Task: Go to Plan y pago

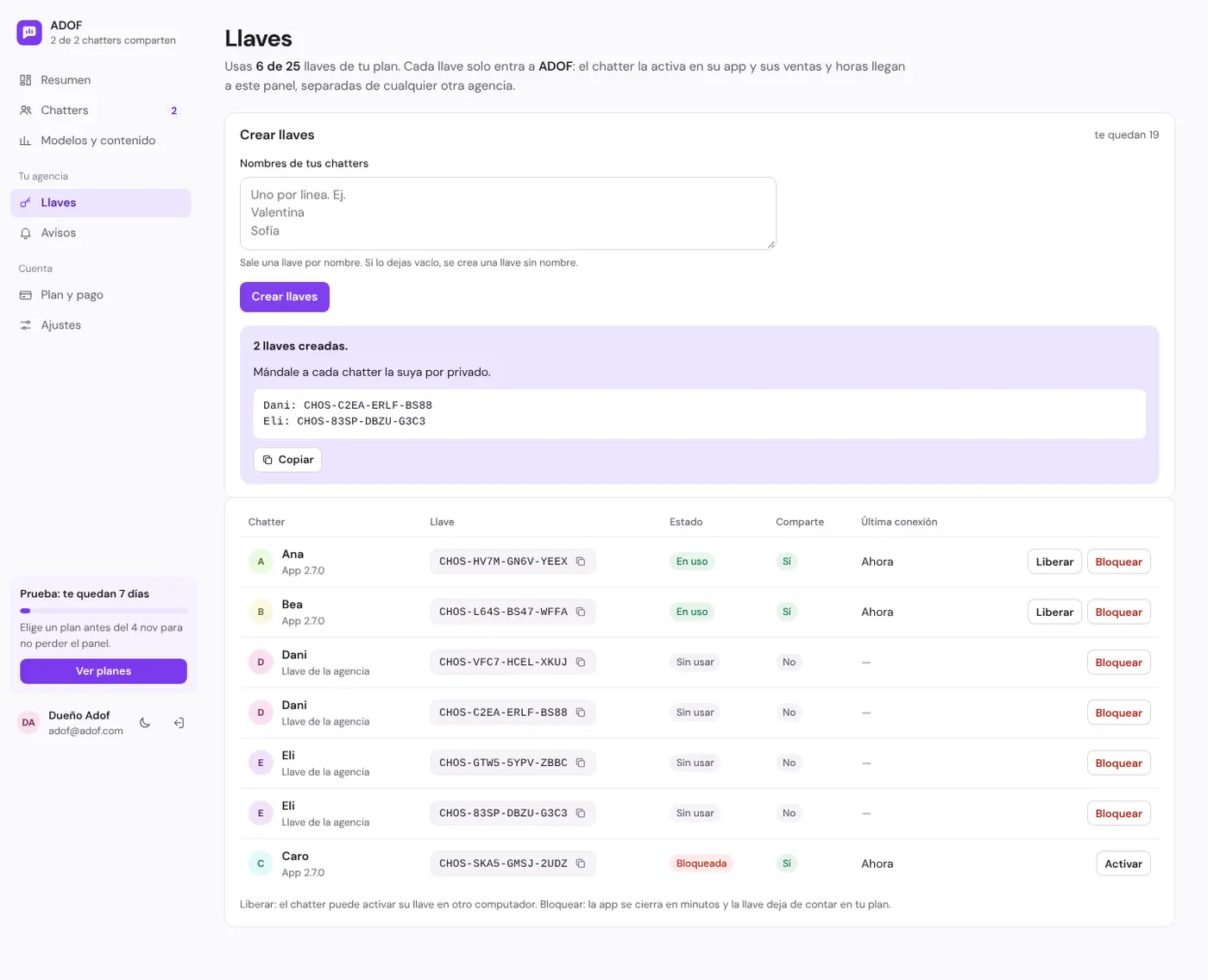Action: 101,295
